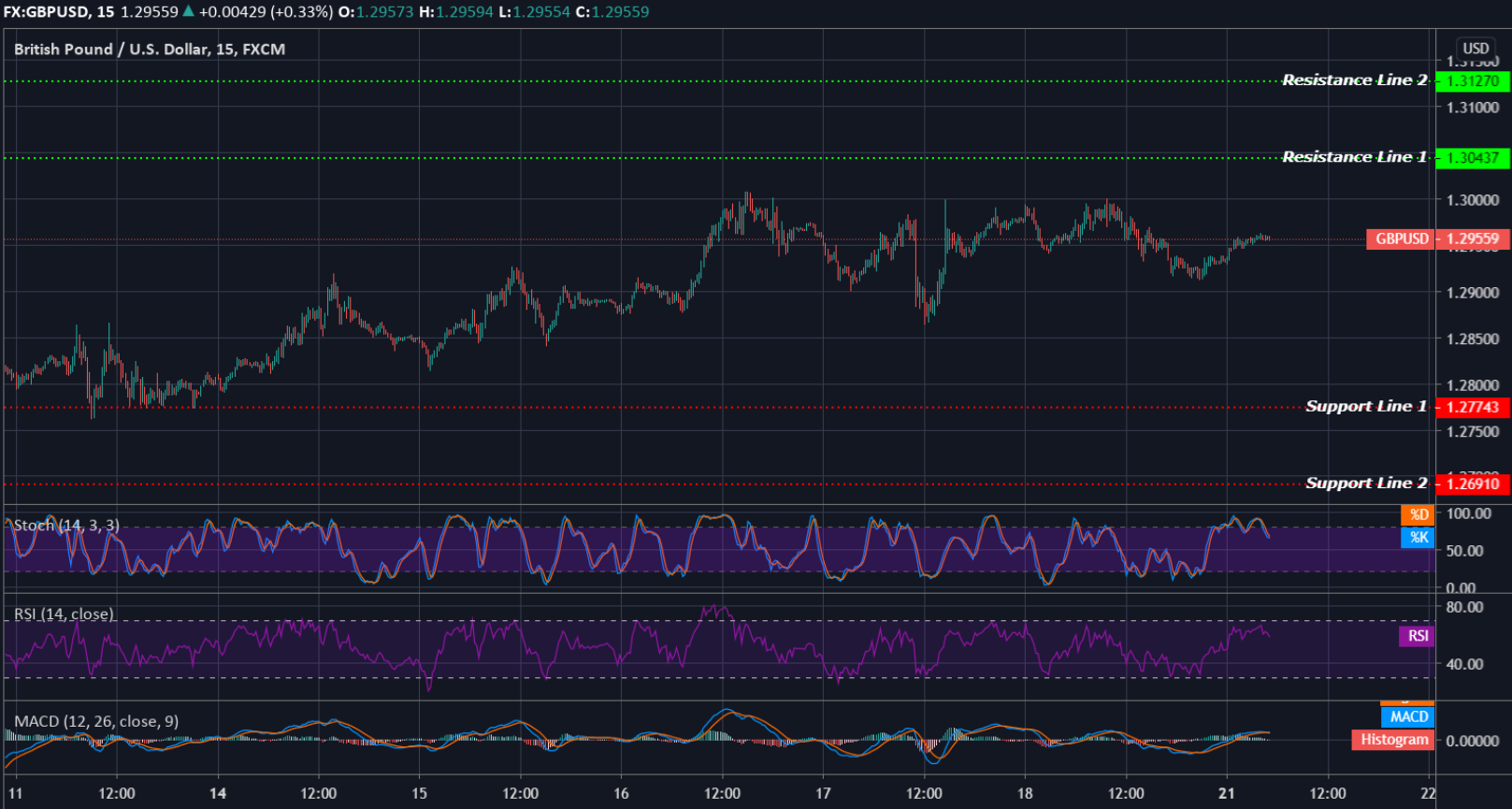Click the 1.27743 price tag
The height and width of the screenshot is (809, 1512).
click(1473, 407)
